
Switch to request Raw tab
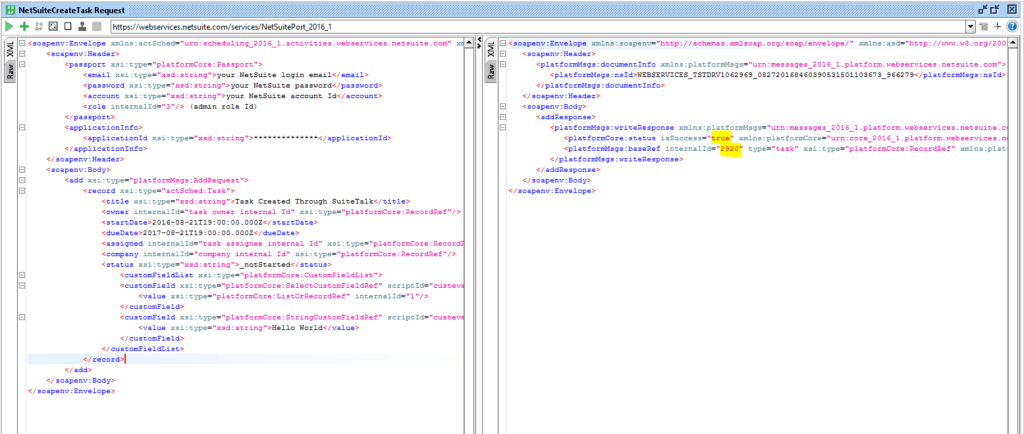(x=10, y=72)
